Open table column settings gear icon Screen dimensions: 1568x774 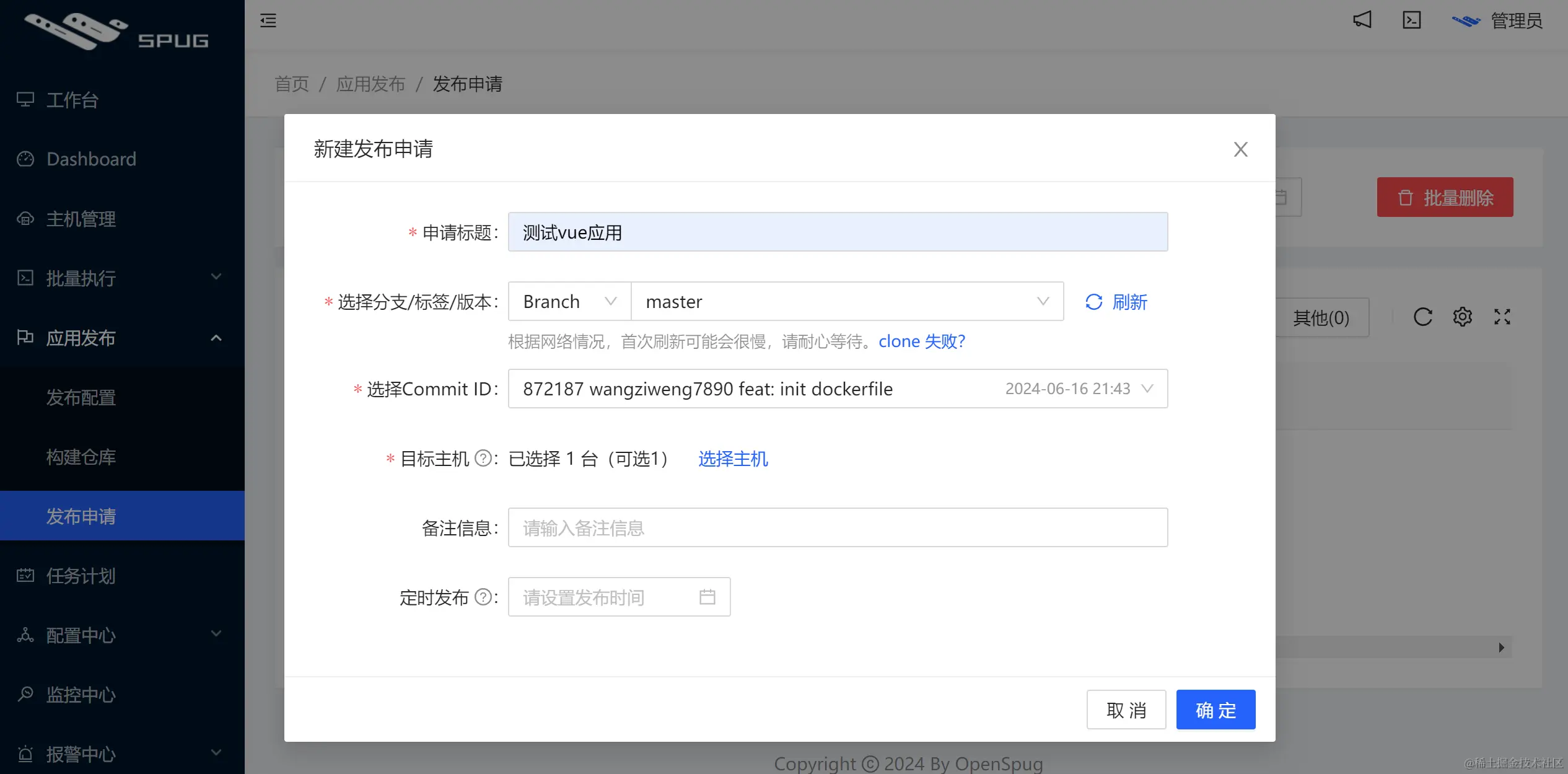pyautogui.click(x=1462, y=317)
